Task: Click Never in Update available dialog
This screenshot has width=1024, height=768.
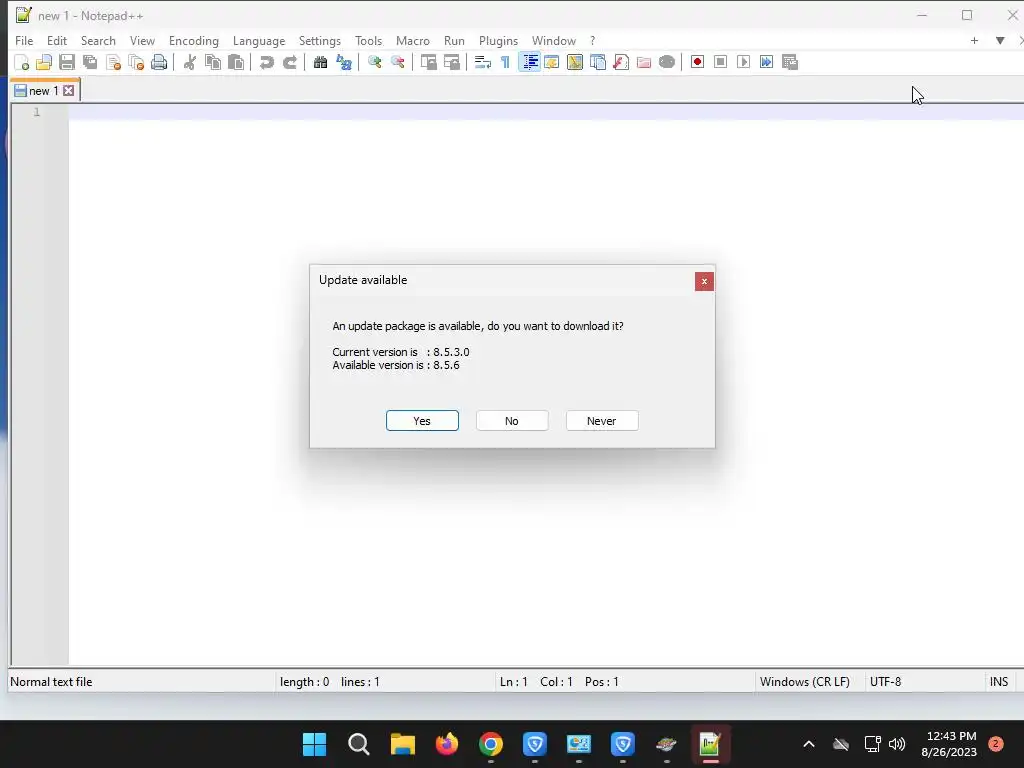Action: [x=602, y=421]
